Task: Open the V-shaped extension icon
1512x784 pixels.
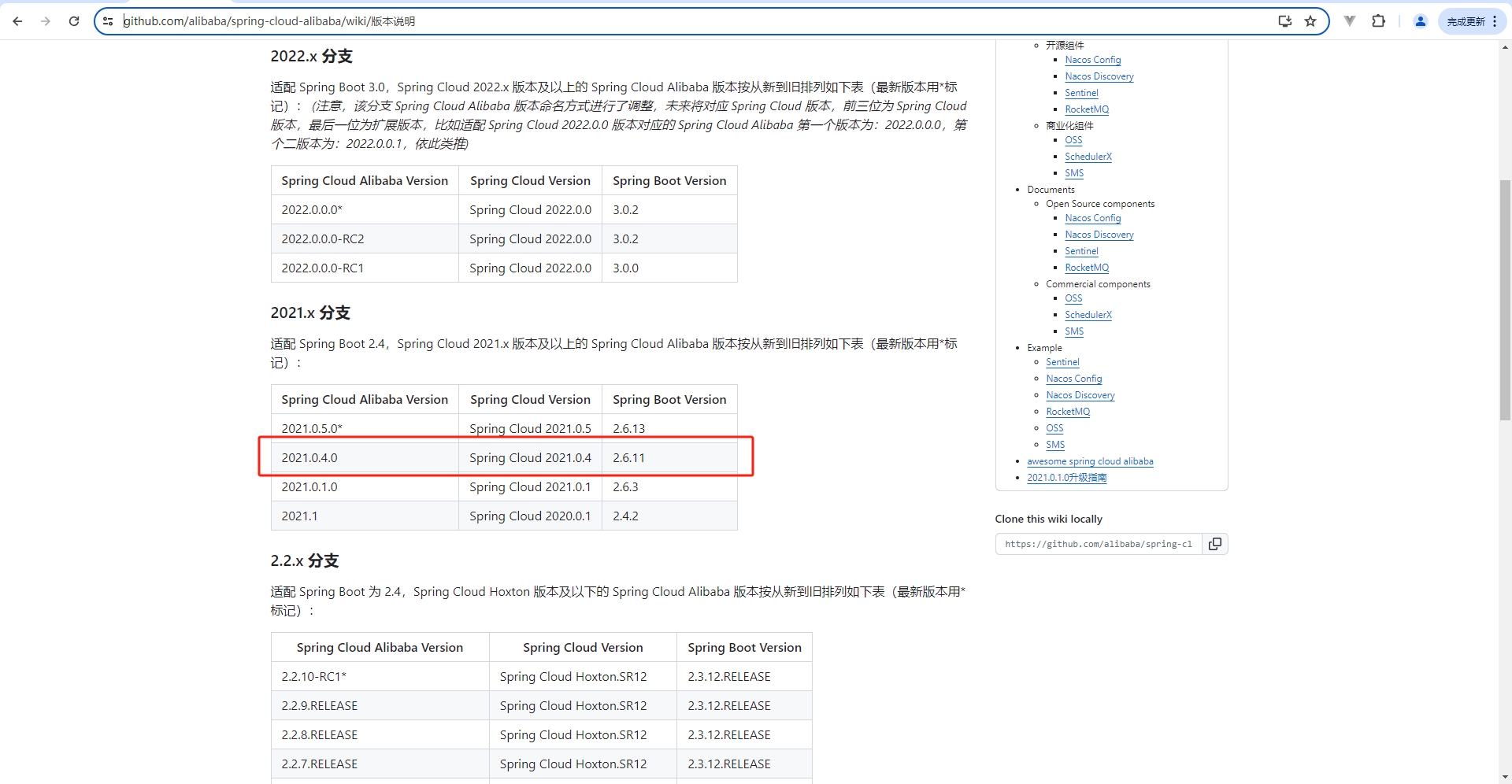Action: click(x=1350, y=21)
